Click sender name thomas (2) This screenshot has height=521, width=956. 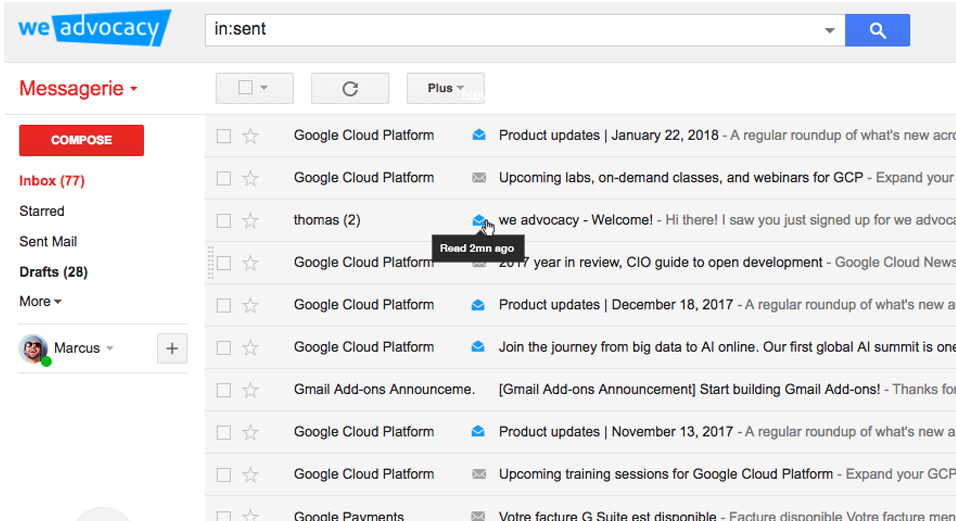tap(327, 220)
